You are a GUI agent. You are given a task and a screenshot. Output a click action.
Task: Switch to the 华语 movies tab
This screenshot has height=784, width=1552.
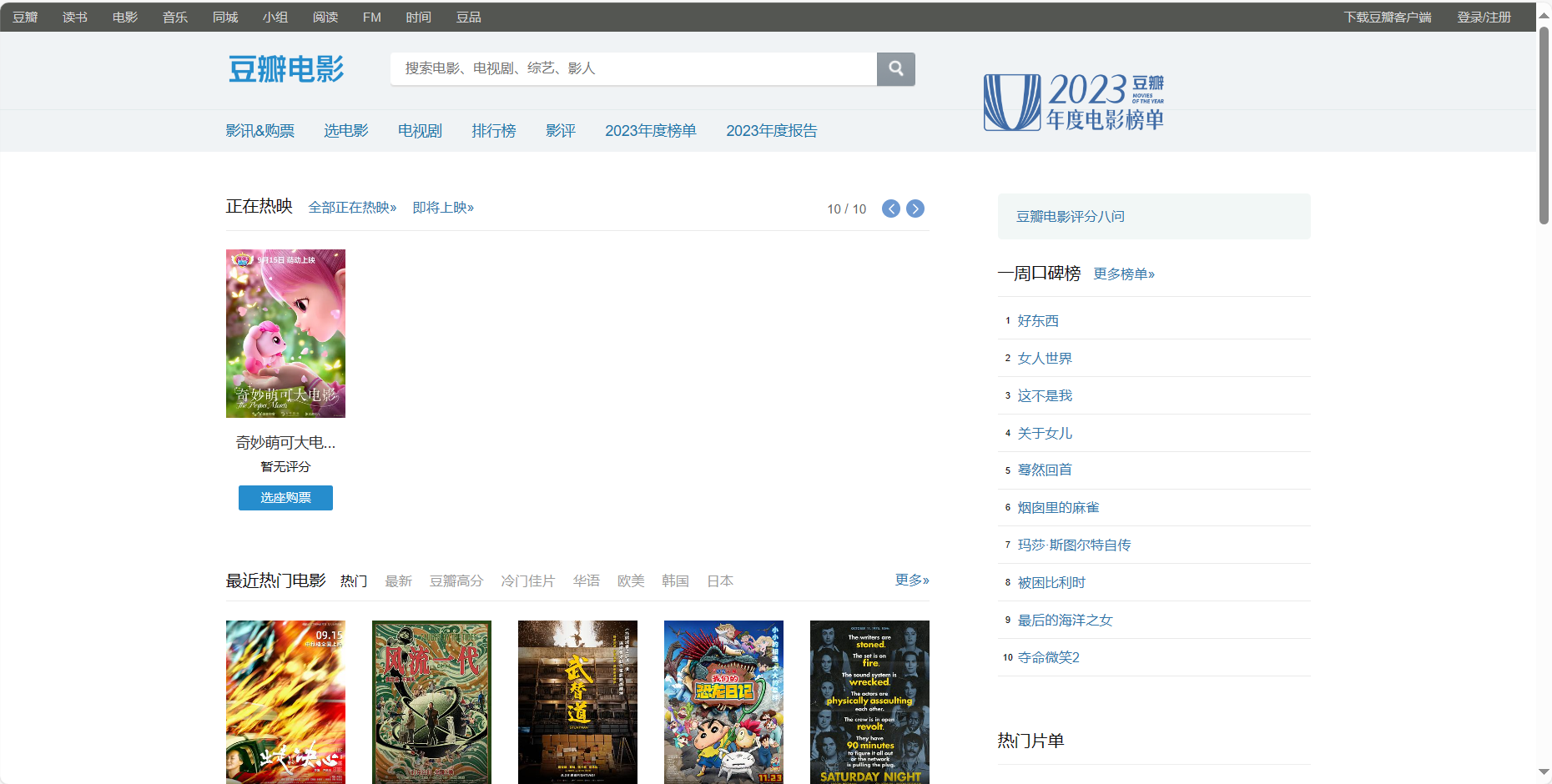[x=586, y=581]
